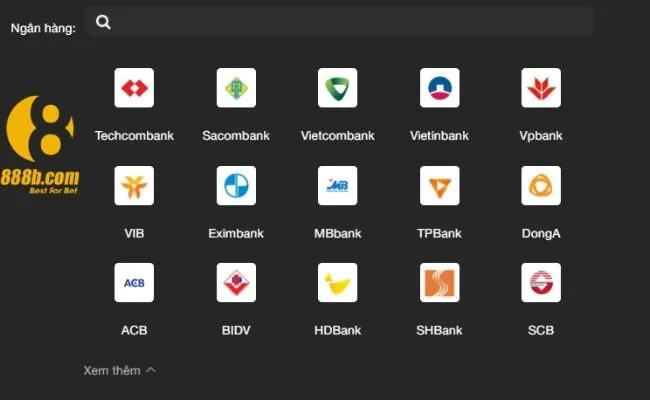Select the TPBank orange triangle icon

pos(439,186)
